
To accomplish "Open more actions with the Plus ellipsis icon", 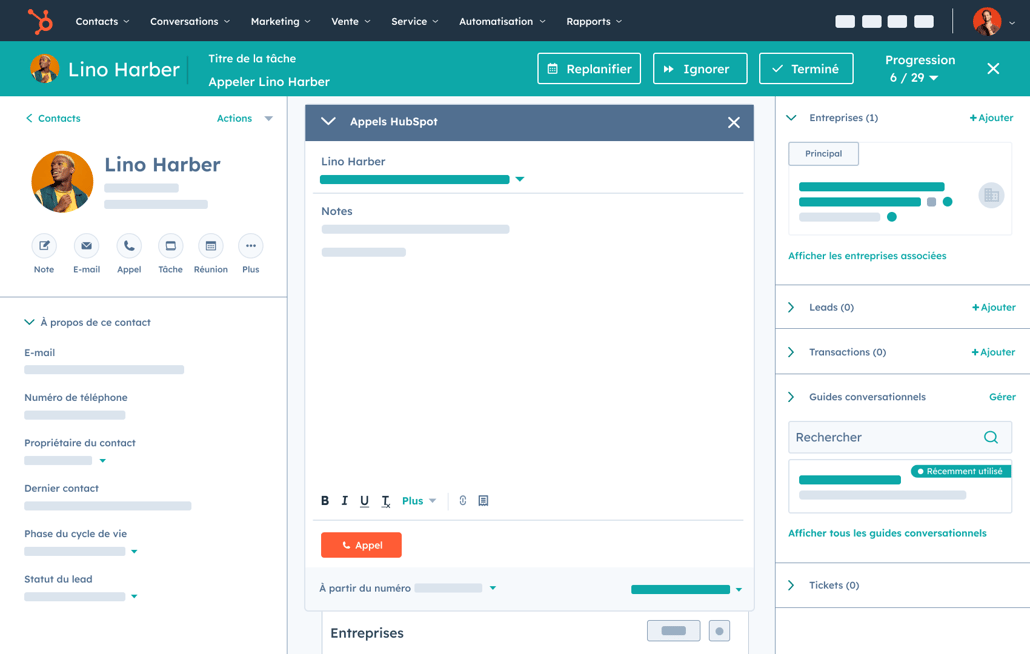I will click(250, 246).
